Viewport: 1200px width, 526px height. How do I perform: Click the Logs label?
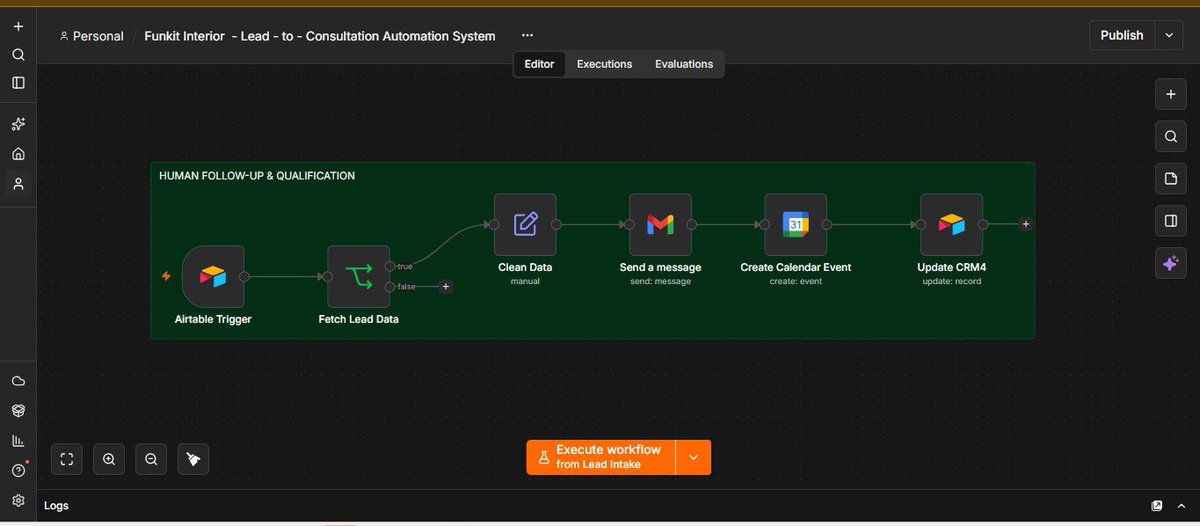(x=56, y=506)
